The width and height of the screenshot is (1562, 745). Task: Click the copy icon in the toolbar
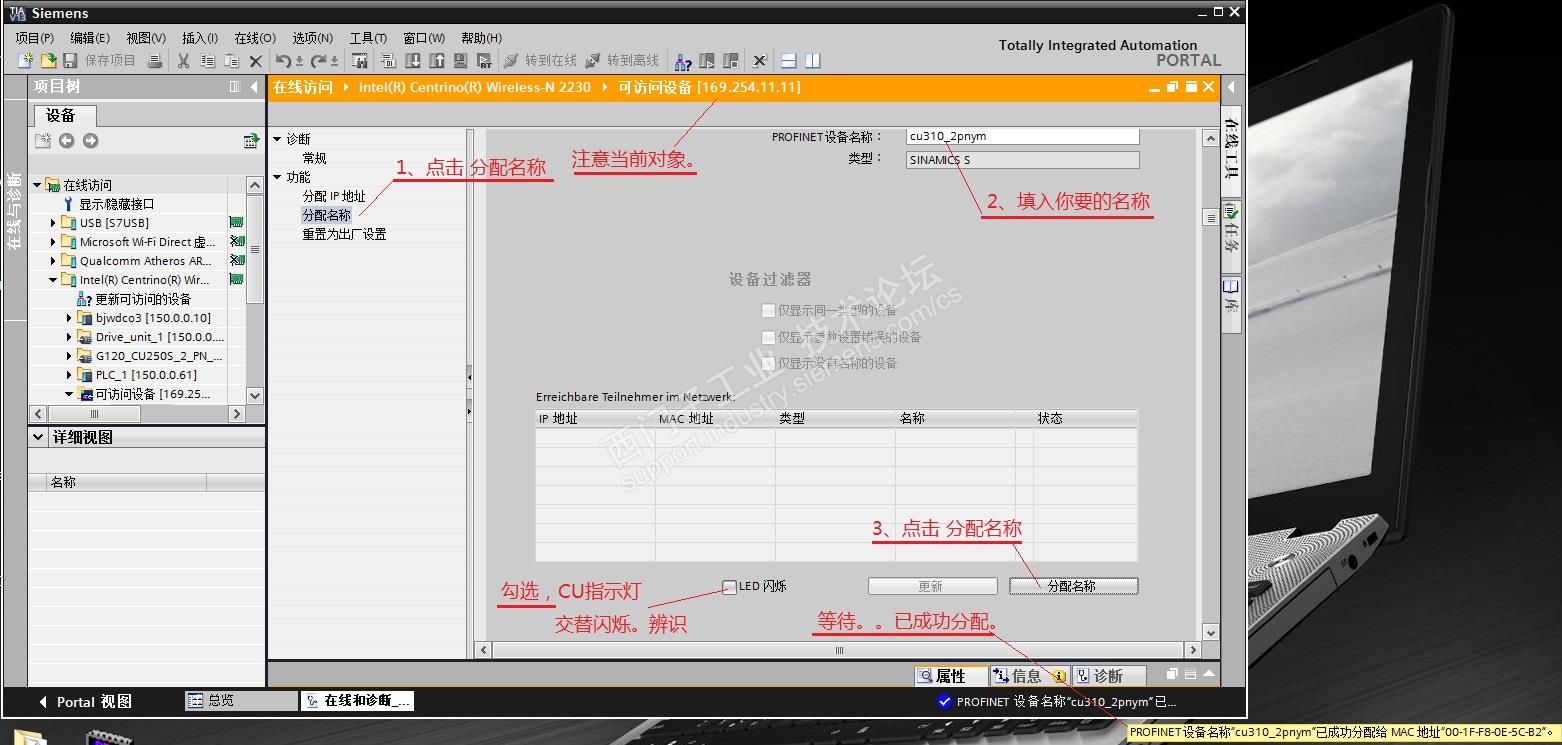click(x=207, y=61)
